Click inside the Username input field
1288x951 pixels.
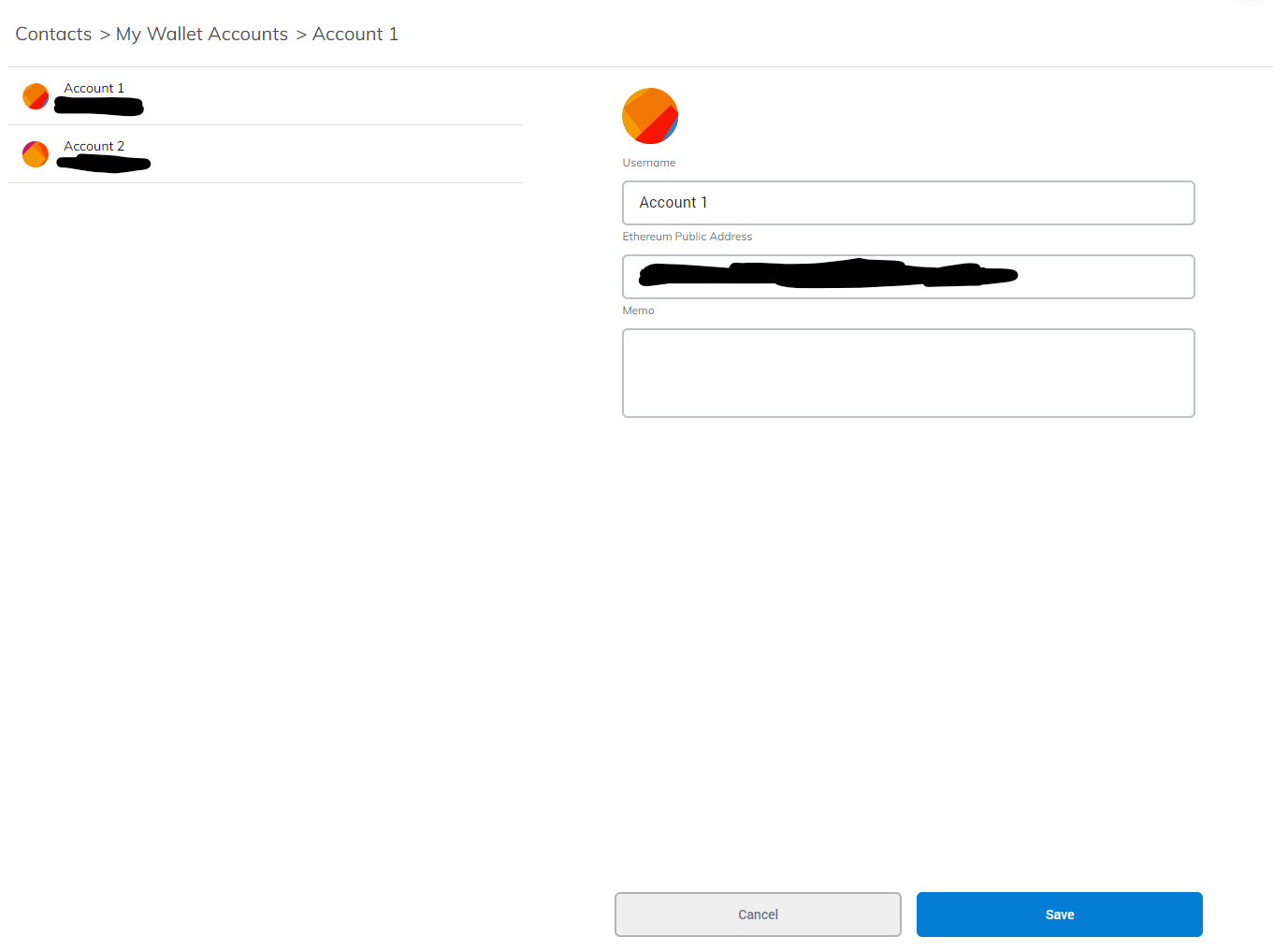tap(908, 203)
